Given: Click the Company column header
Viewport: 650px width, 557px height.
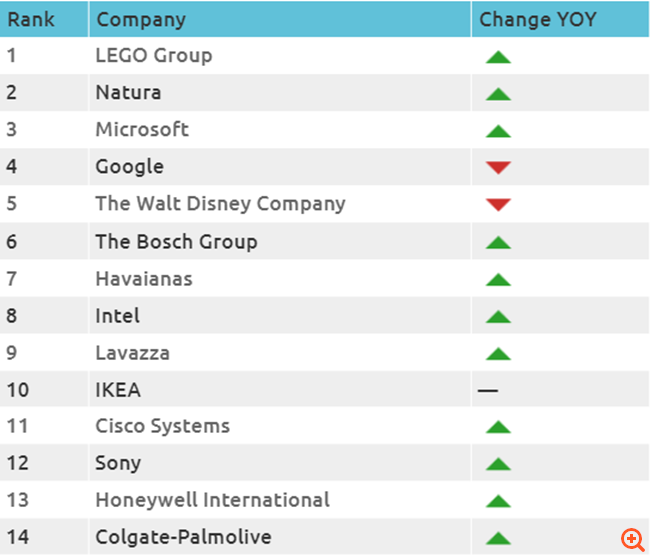Looking at the screenshot, I should 141,19.
